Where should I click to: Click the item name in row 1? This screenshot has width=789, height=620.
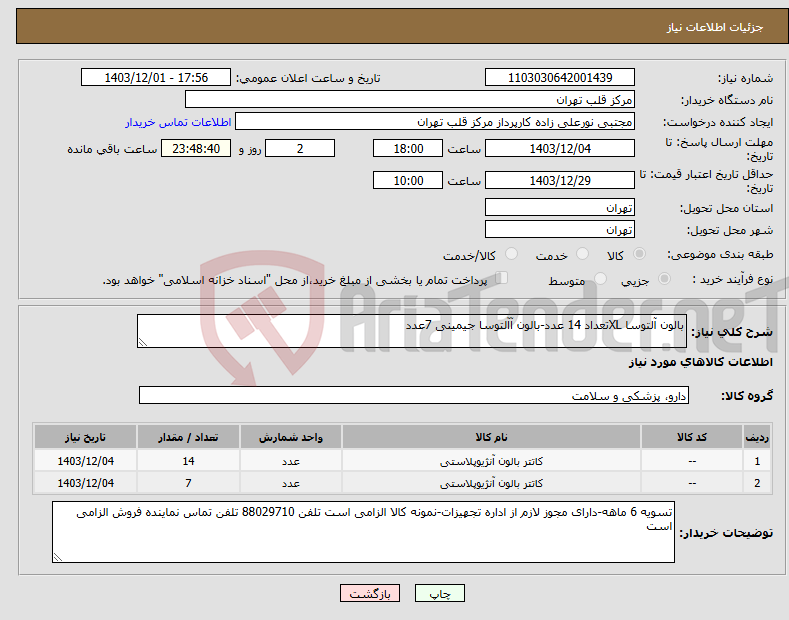pyautogui.click(x=491, y=461)
